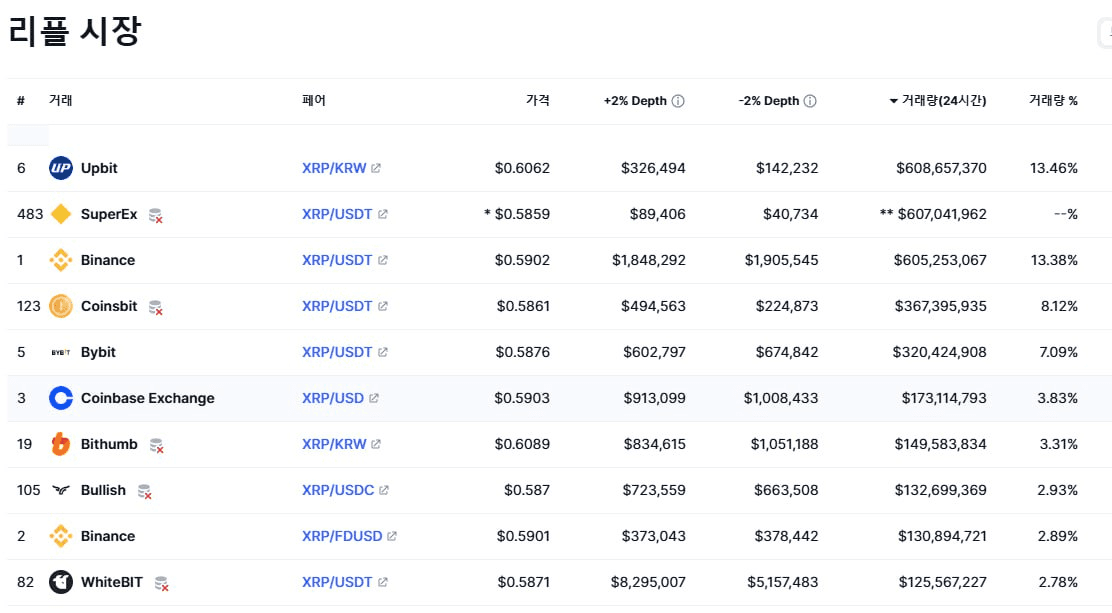Sort by the 페어 column header
The image size is (1112, 613).
(314, 101)
